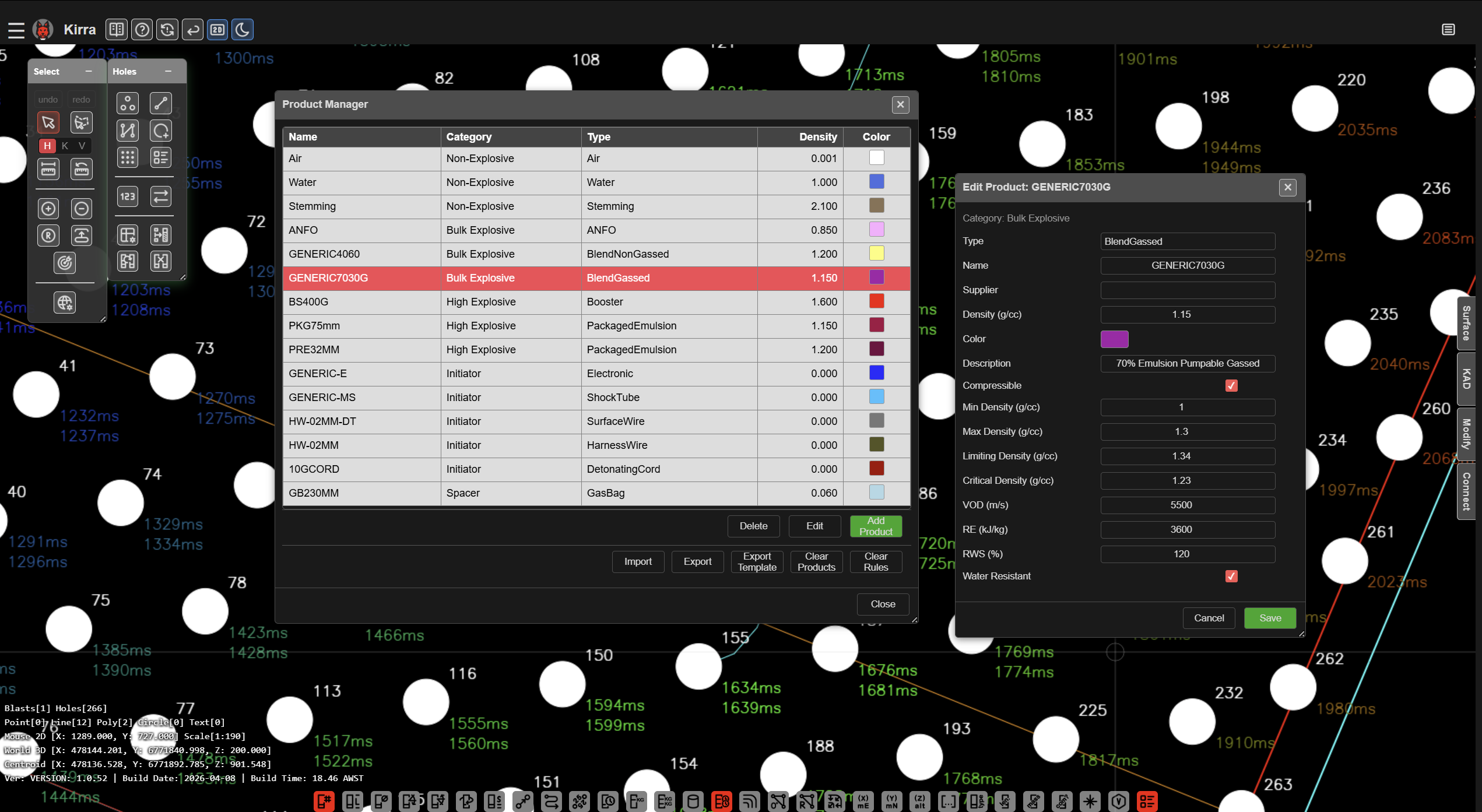Screen dimensions: 1482x812
Task: Click the Clear Products button
Action: coord(816,562)
